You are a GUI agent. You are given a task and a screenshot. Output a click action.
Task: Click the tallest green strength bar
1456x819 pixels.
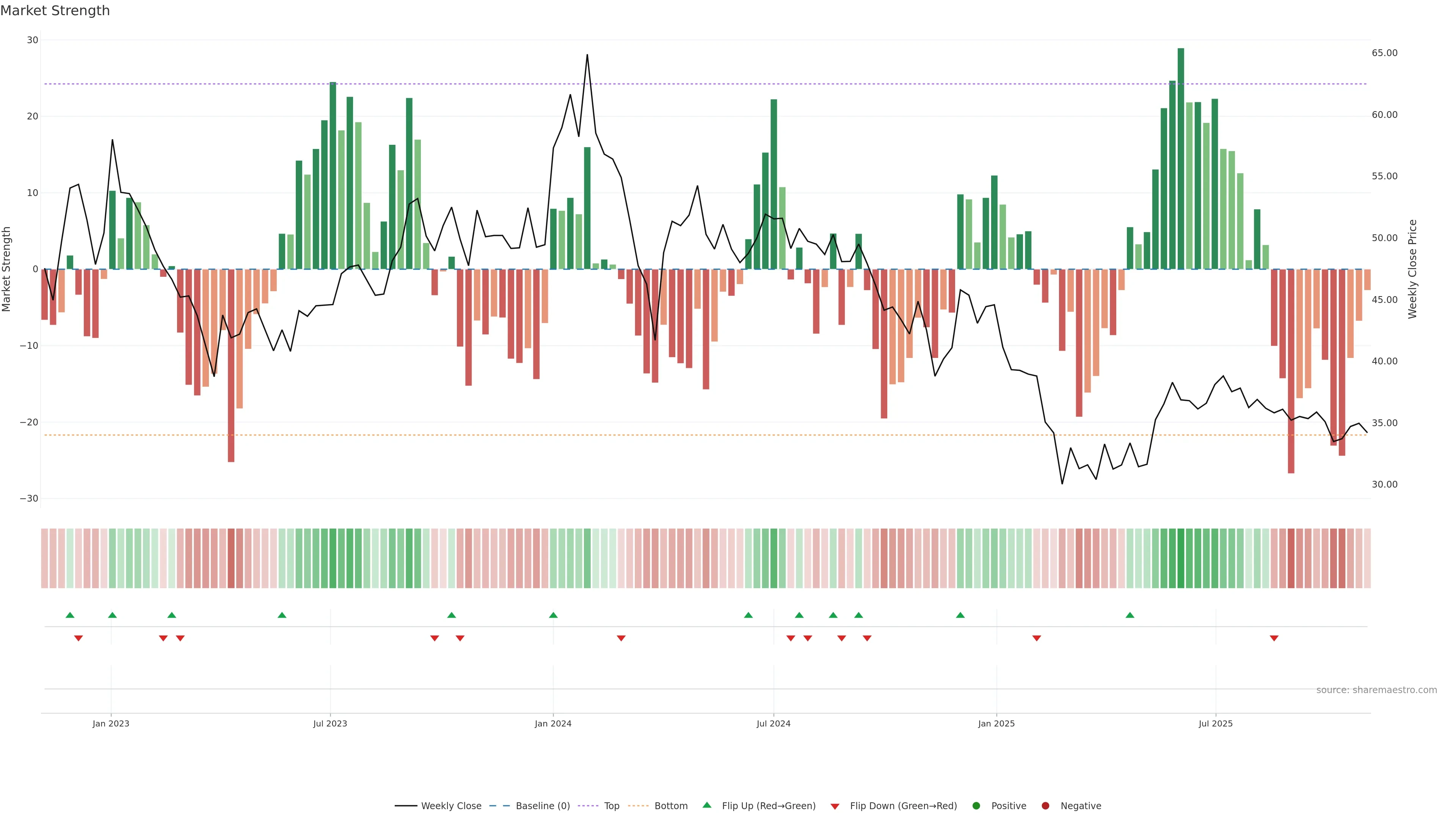pyautogui.click(x=1181, y=158)
